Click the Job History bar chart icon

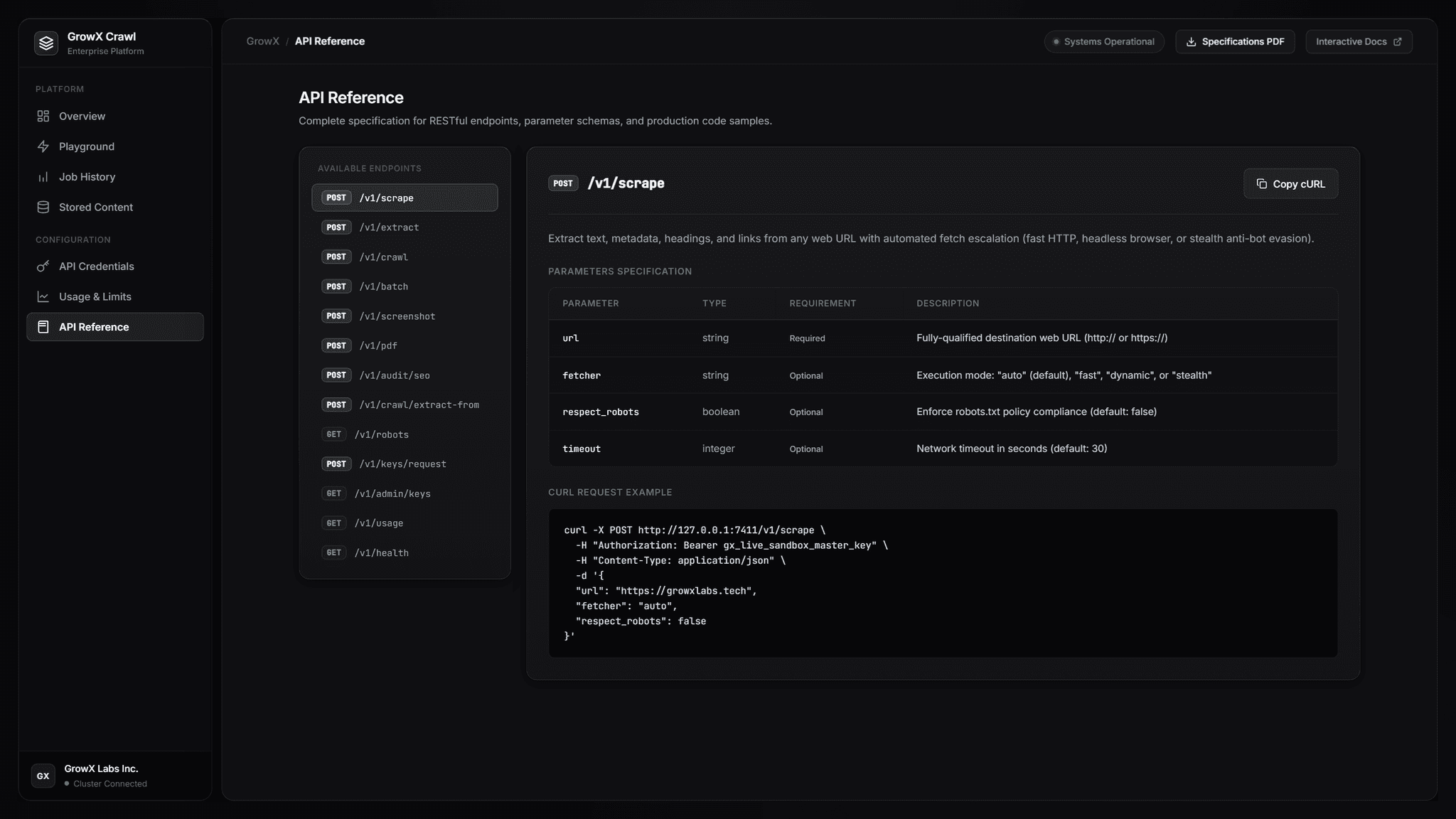pyautogui.click(x=43, y=177)
